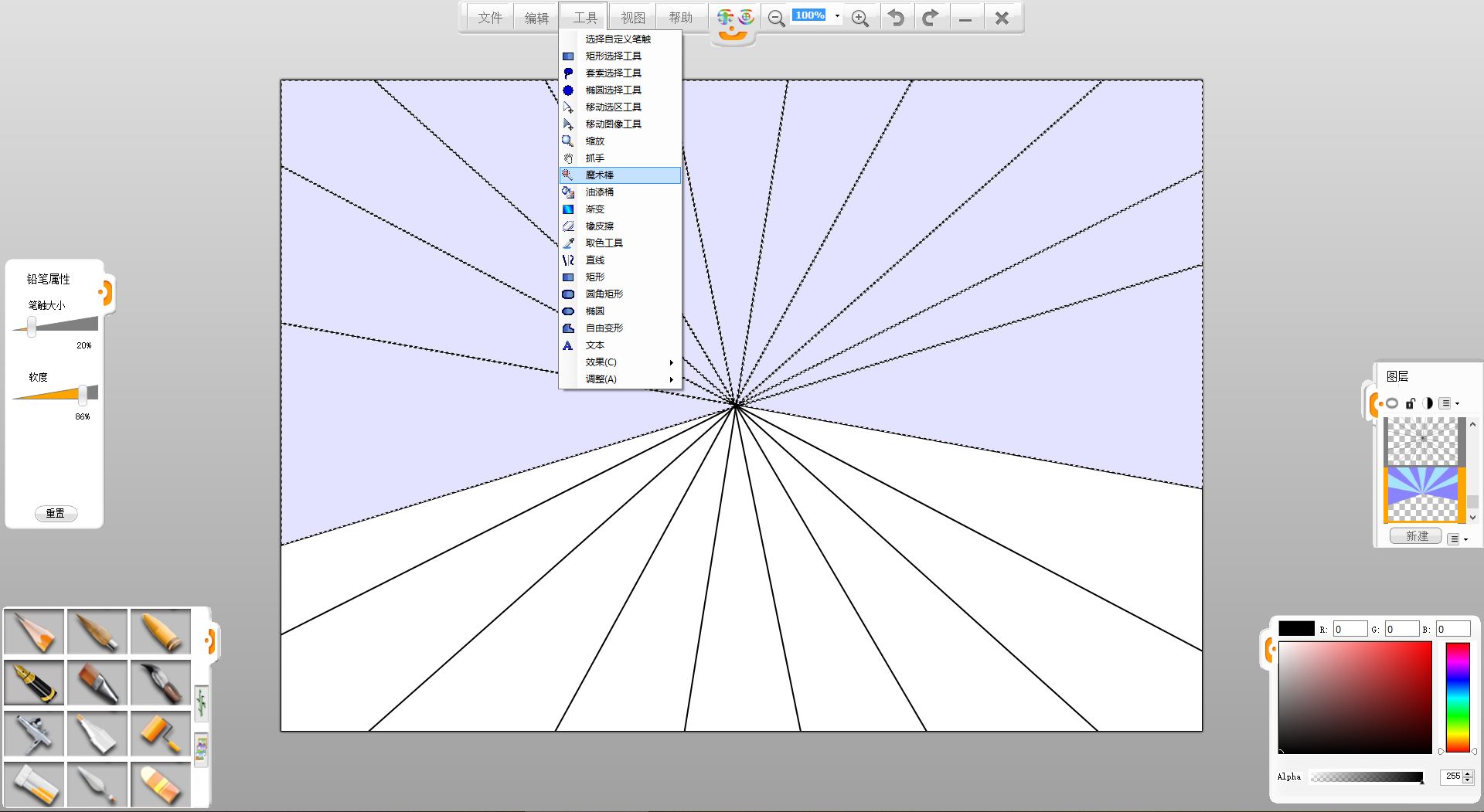Select the palette knife tool
Image resolution: width=1484 pixels, height=812 pixels.
pos(97,783)
